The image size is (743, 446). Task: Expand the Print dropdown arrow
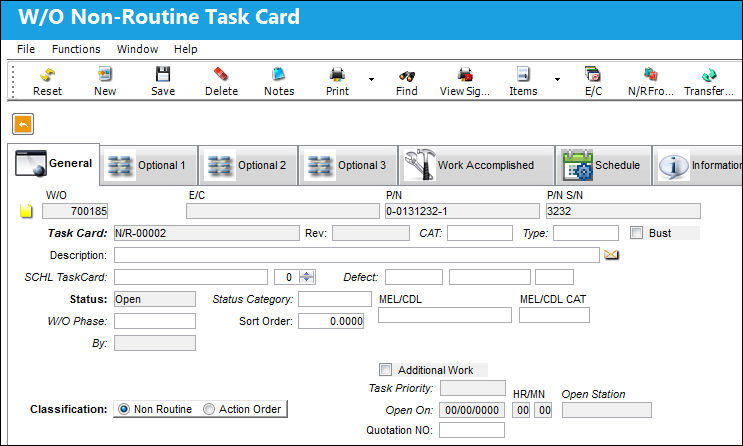pos(371,79)
